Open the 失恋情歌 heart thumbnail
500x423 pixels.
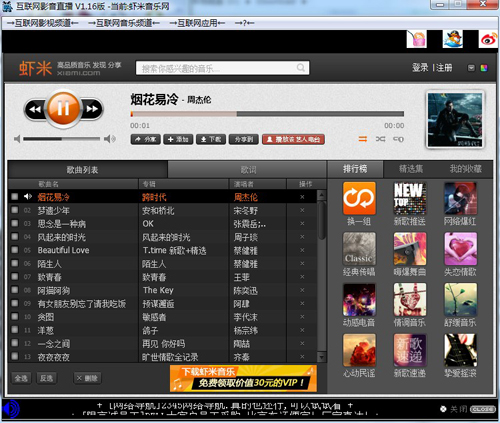pyautogui.click(x=460, y=249)
